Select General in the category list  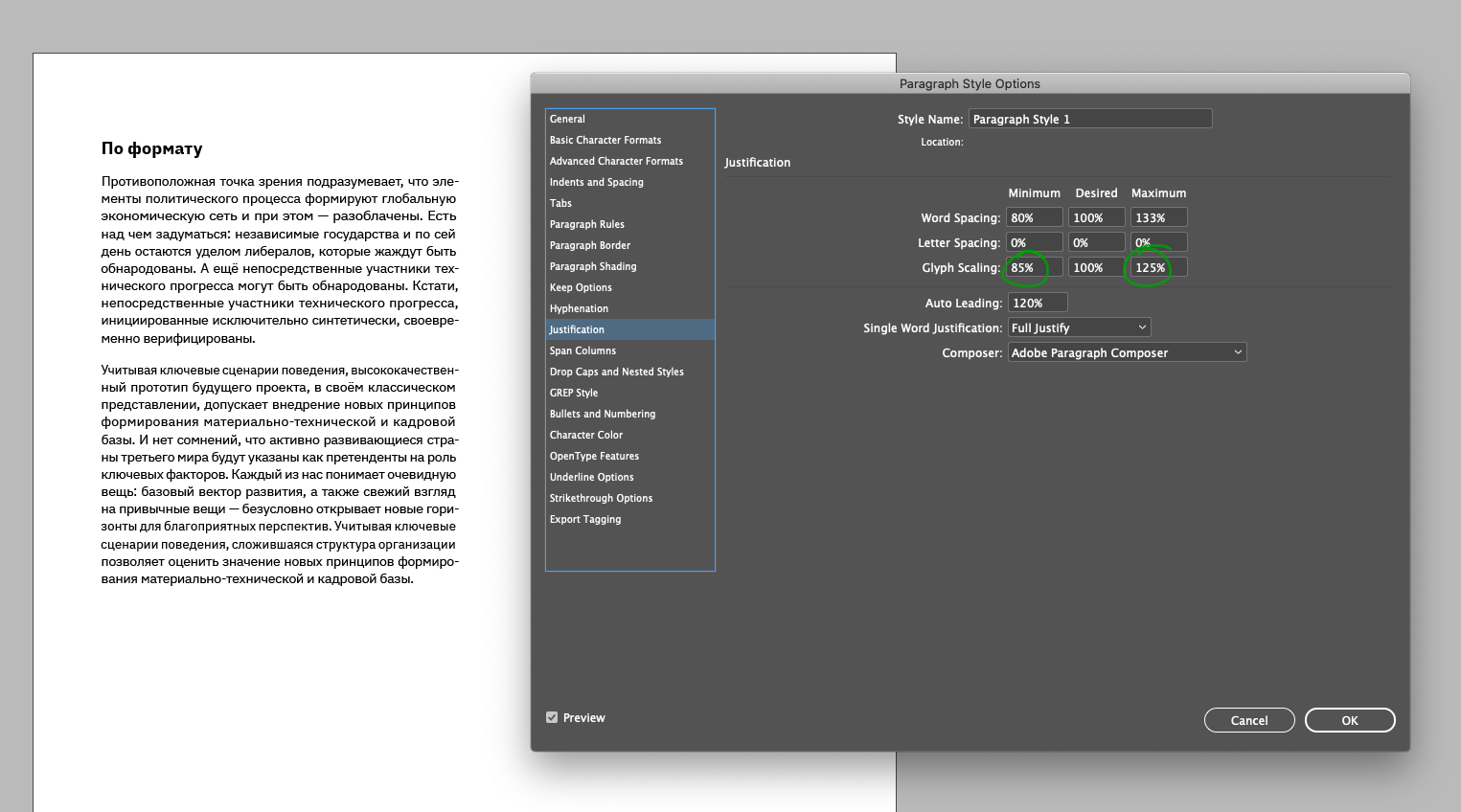coord(629,119)
